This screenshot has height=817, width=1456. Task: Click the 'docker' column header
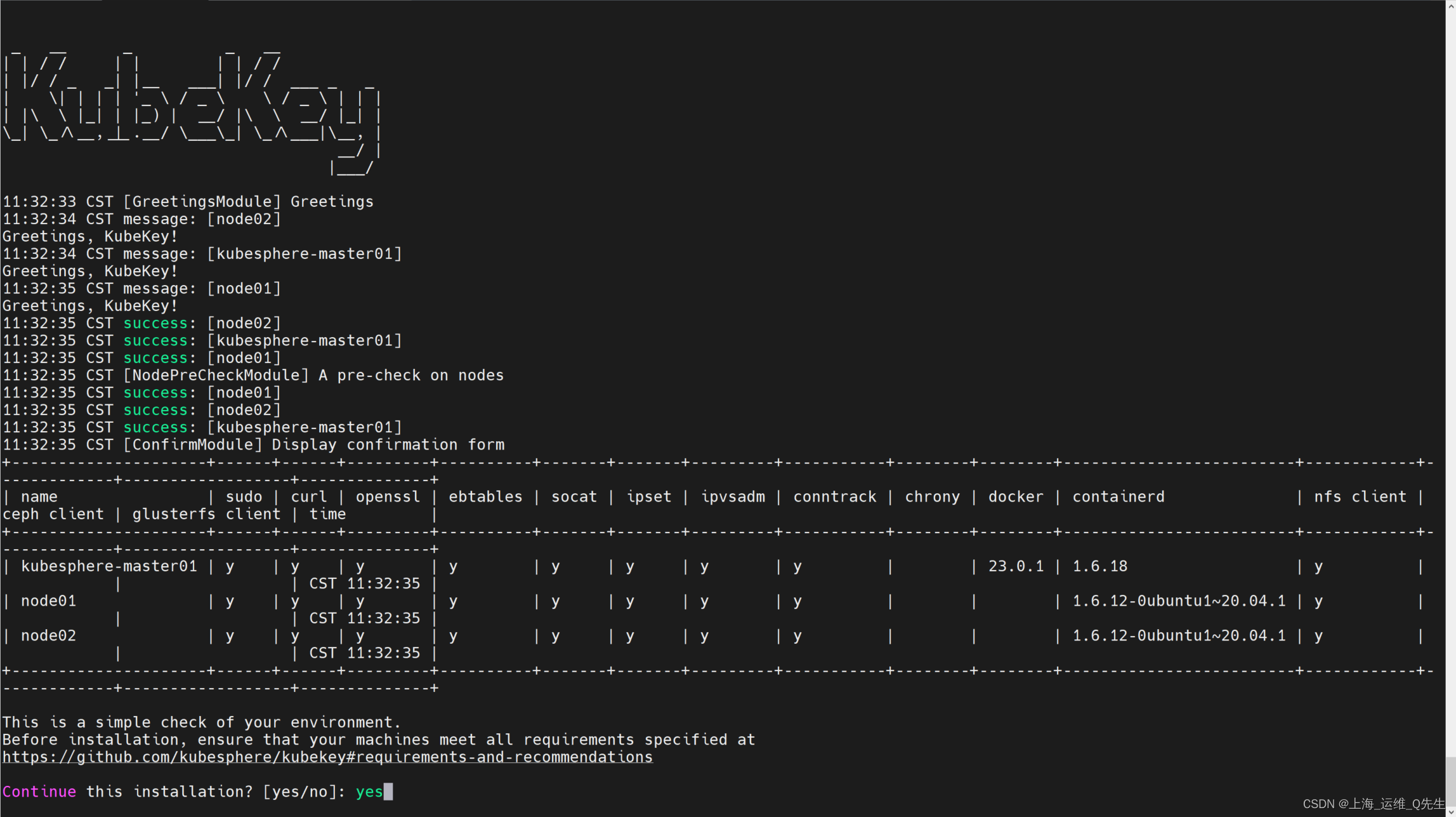tap(1016, 496)
